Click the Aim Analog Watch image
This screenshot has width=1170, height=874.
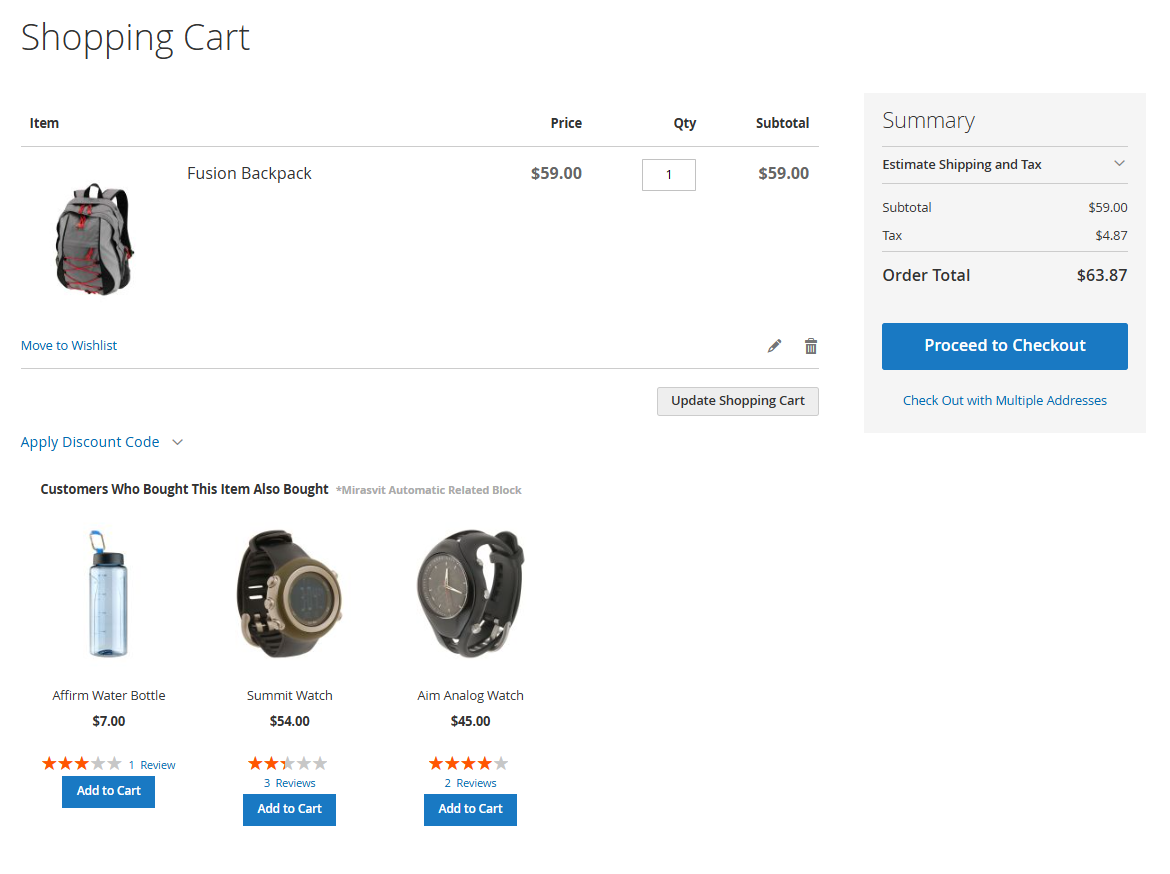click(470, 593)
